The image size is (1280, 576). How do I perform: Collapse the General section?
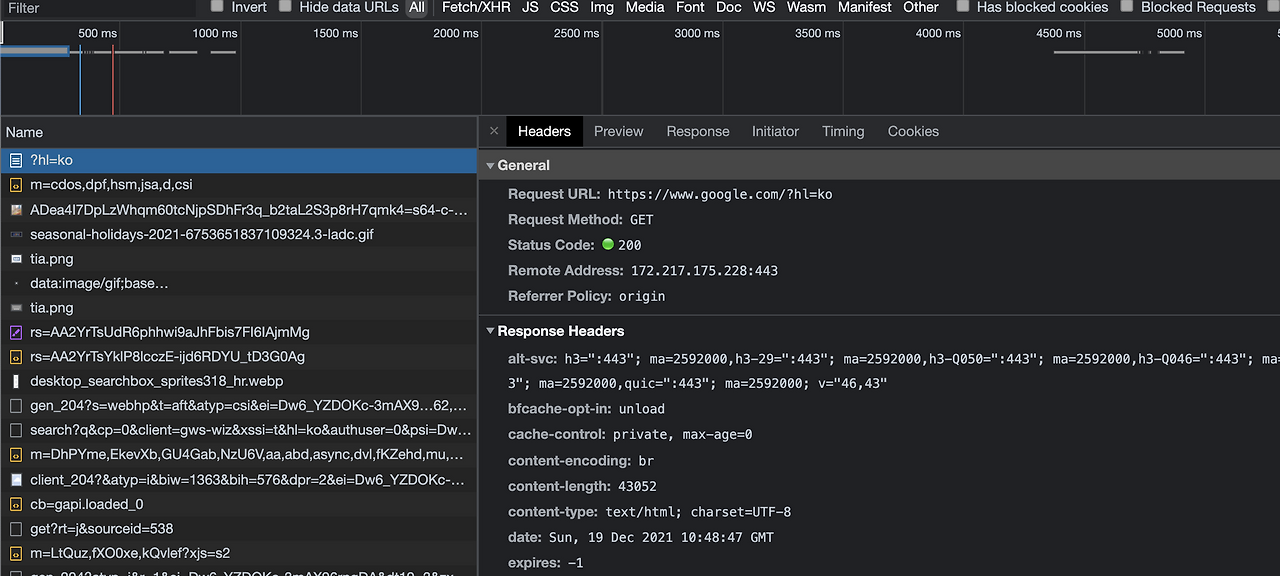pos(490,165)
